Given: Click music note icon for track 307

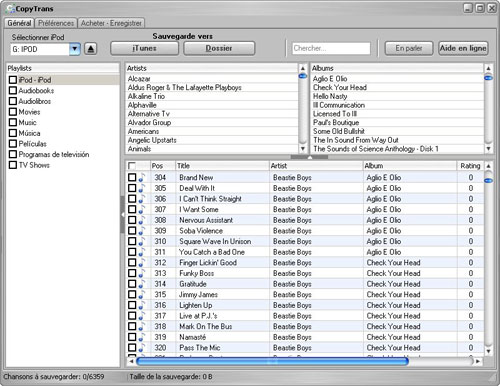Looking at the screenshot, I should point(142,210).
